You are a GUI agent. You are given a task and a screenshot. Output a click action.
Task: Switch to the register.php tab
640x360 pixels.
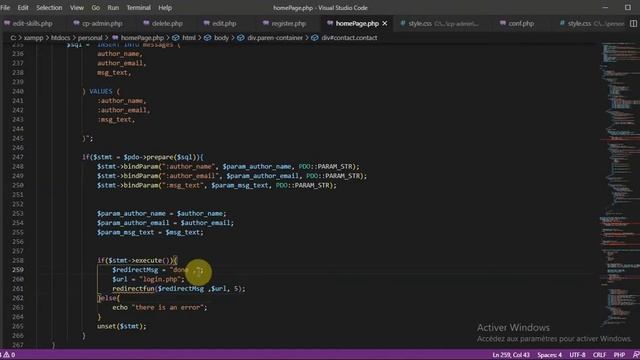pyautogui.click(x=288, y=24)
